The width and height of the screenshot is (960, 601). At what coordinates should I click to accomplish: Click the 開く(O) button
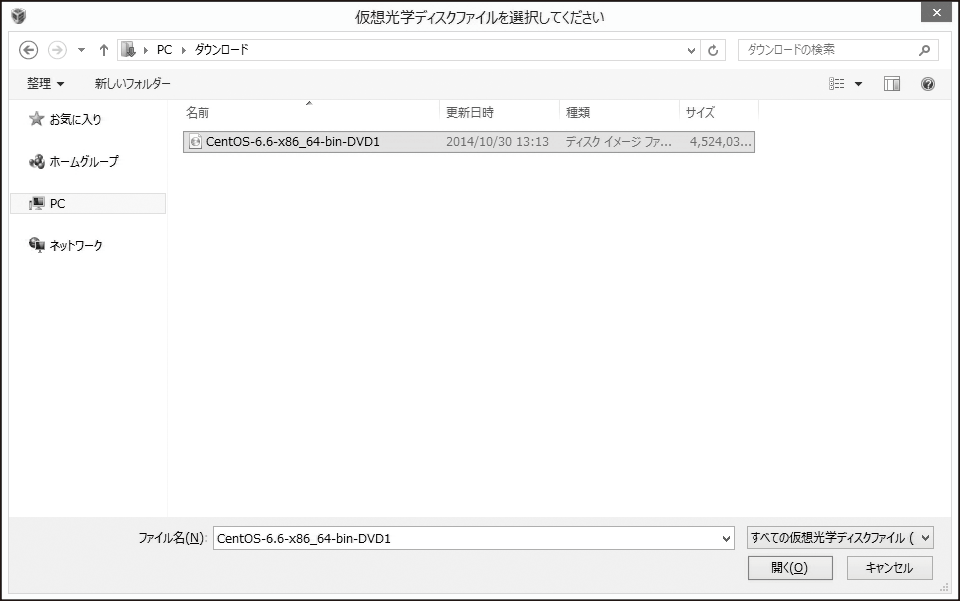click(x=790, y=568)
